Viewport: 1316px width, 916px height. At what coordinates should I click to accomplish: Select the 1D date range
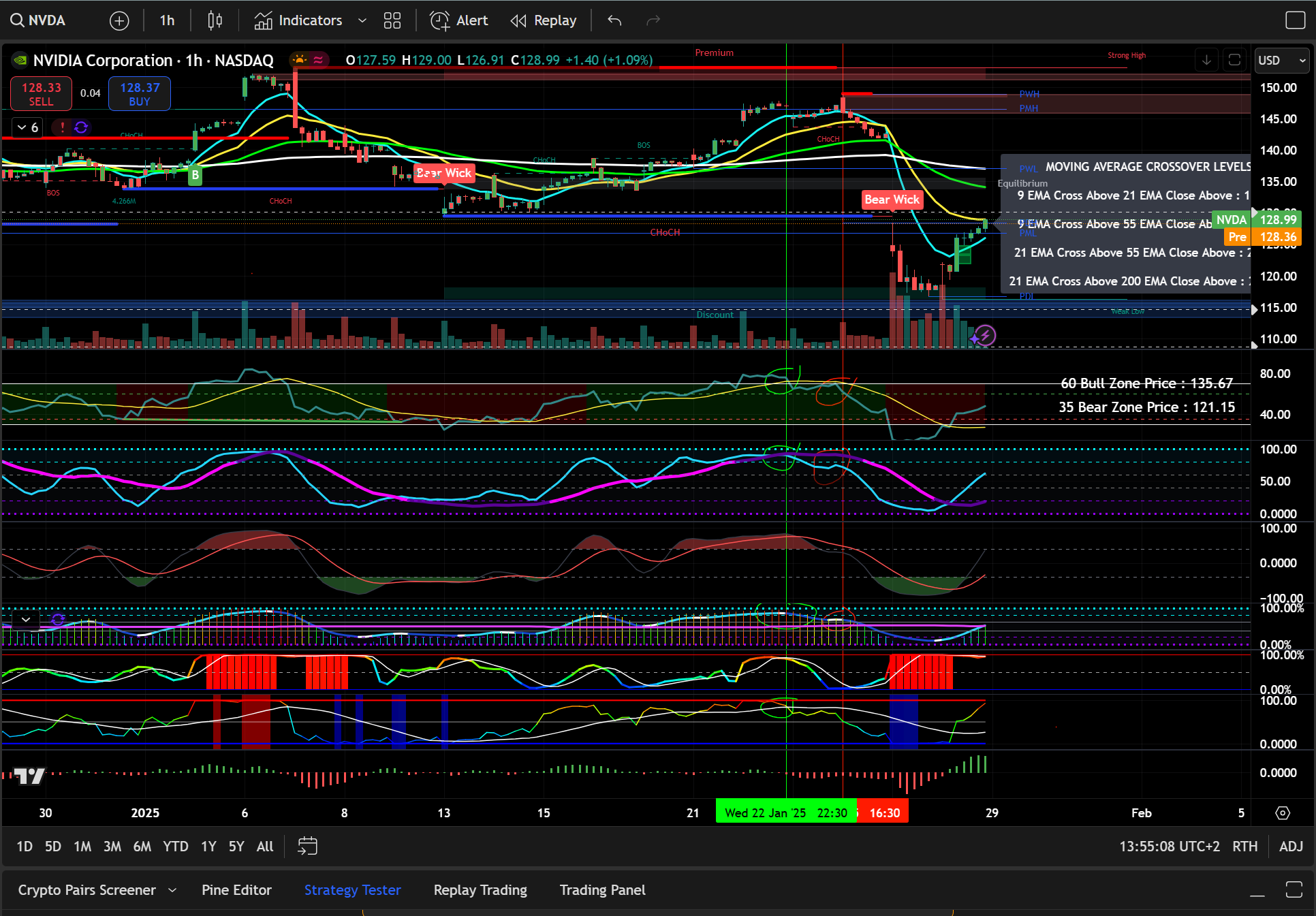[25, 847]
